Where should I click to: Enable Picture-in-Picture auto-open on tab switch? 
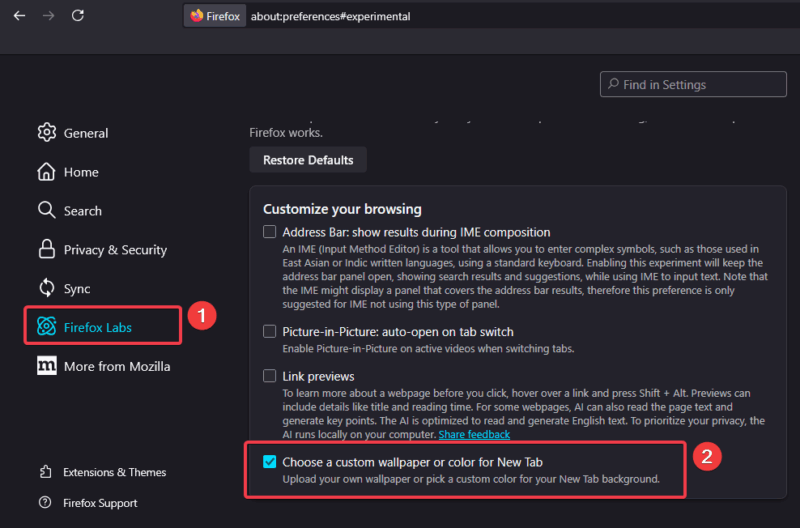(x=269, y=331)
